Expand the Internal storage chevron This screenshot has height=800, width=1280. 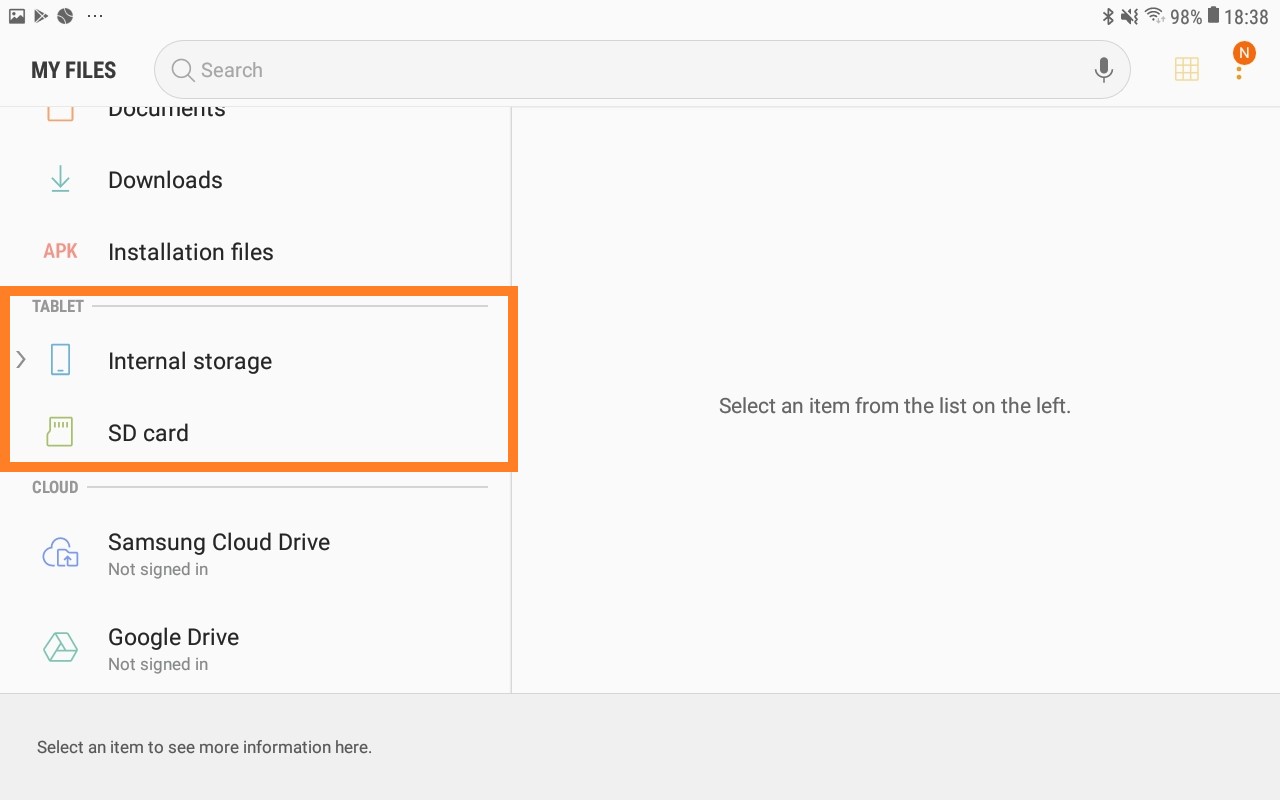tap(21, 360)
